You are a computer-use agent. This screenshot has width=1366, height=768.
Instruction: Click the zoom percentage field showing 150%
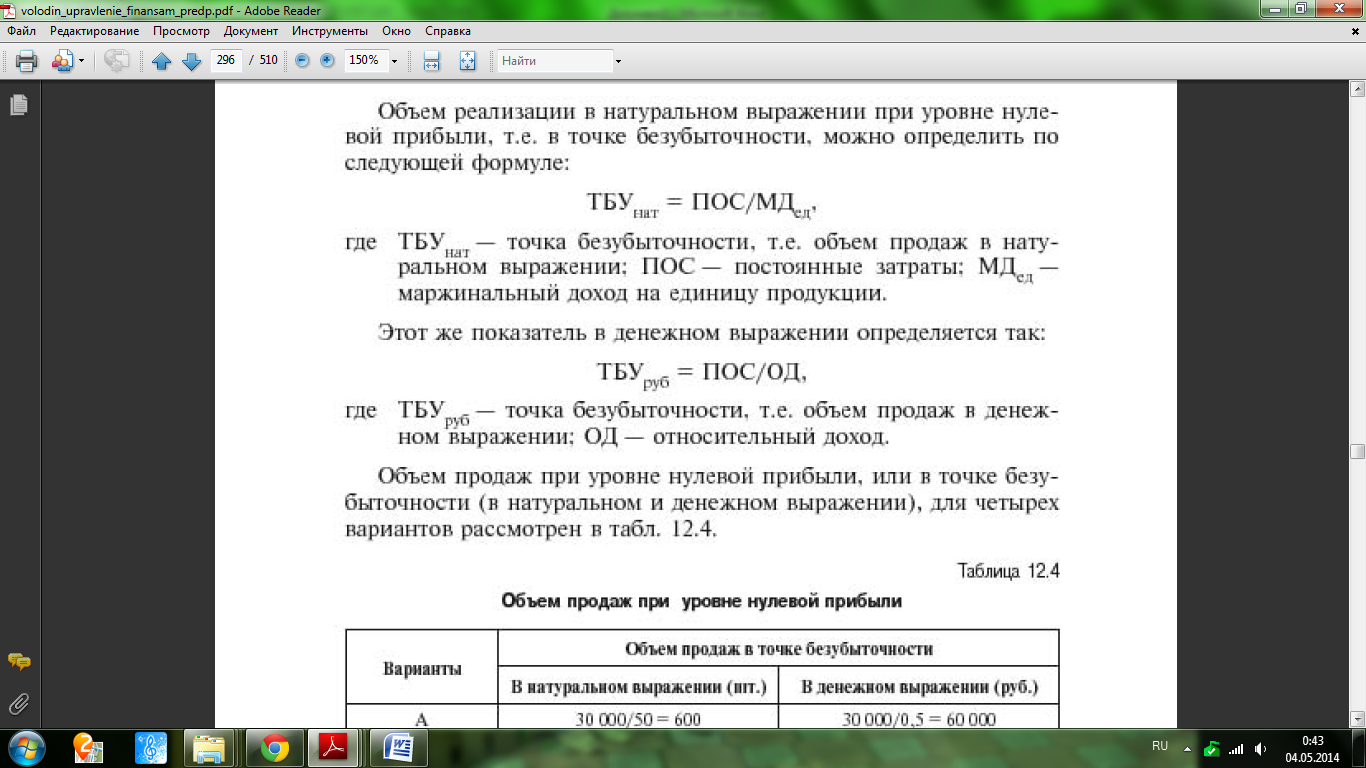(365, 60)
